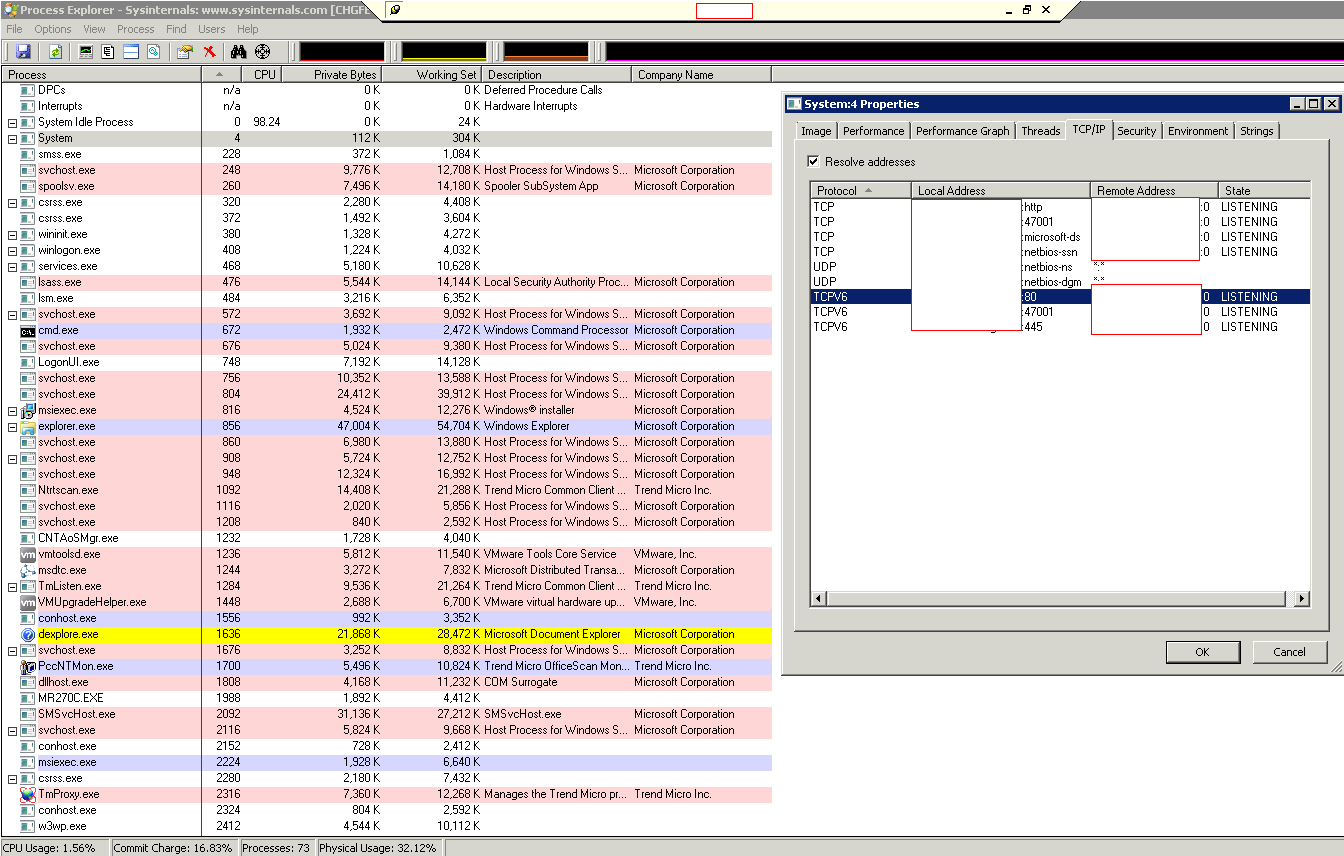The width and height of the screenshot is (1344, 856).
Task: Click the binoculars Find Handle icon
Action: (x=238, y=51)
